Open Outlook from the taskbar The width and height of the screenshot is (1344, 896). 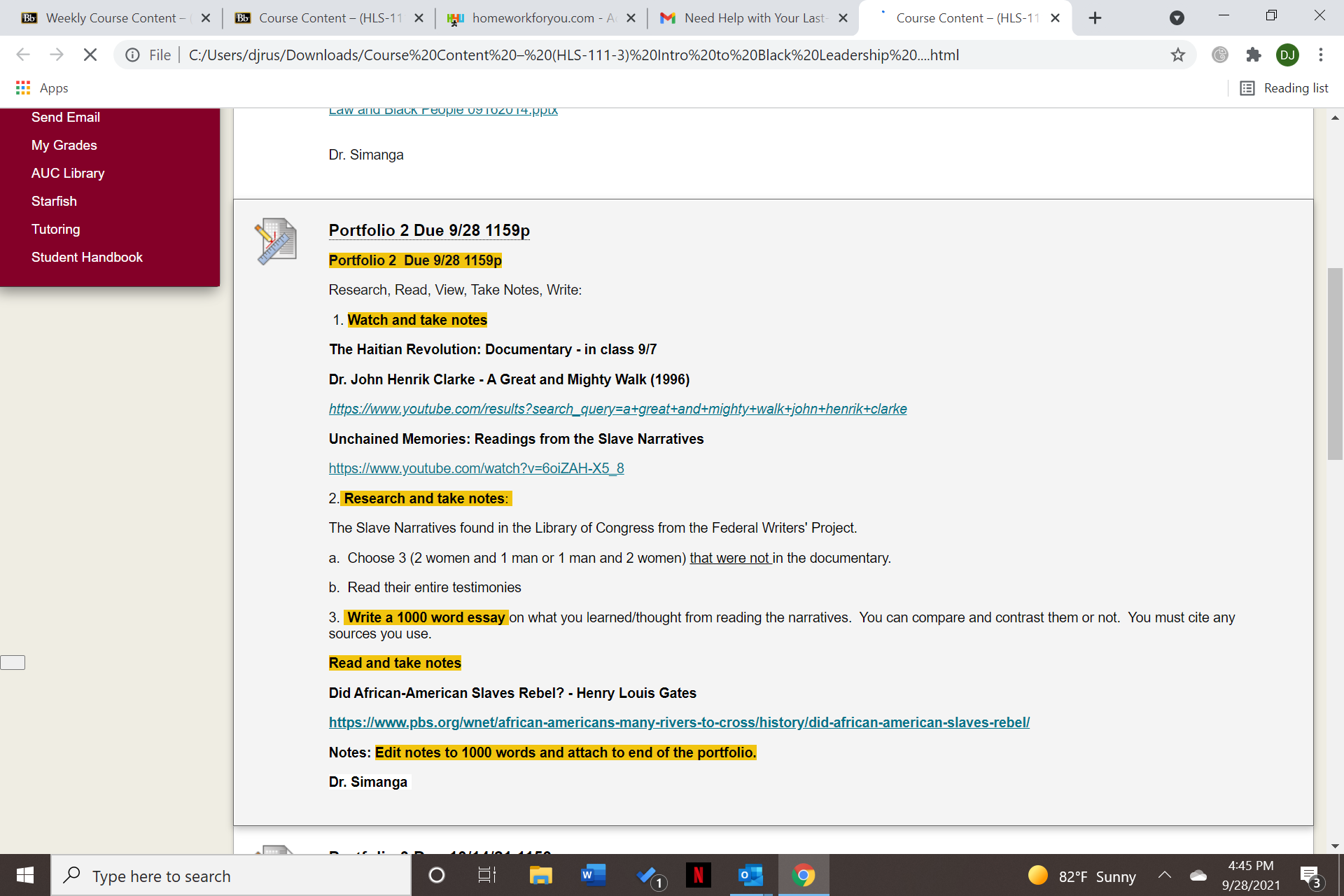(750, 875)
